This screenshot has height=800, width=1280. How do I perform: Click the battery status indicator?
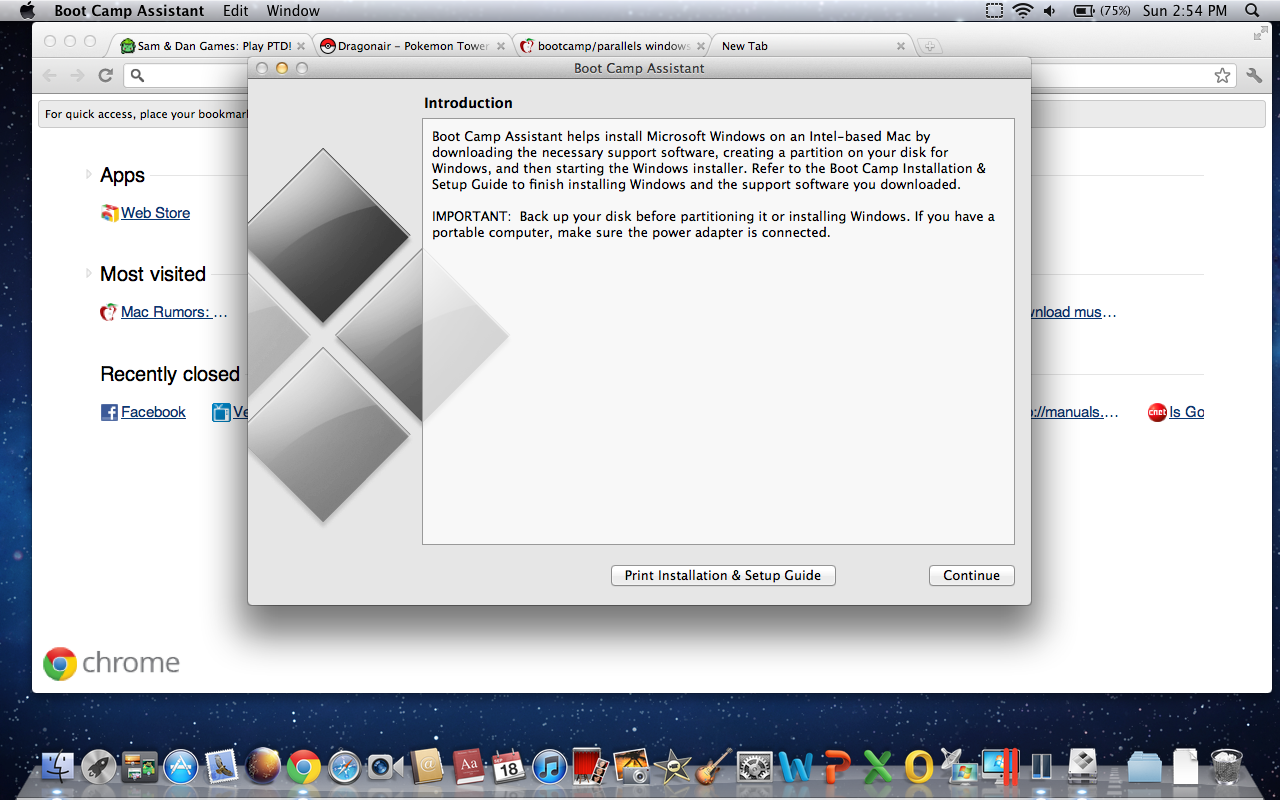(x=1101, y=11)
